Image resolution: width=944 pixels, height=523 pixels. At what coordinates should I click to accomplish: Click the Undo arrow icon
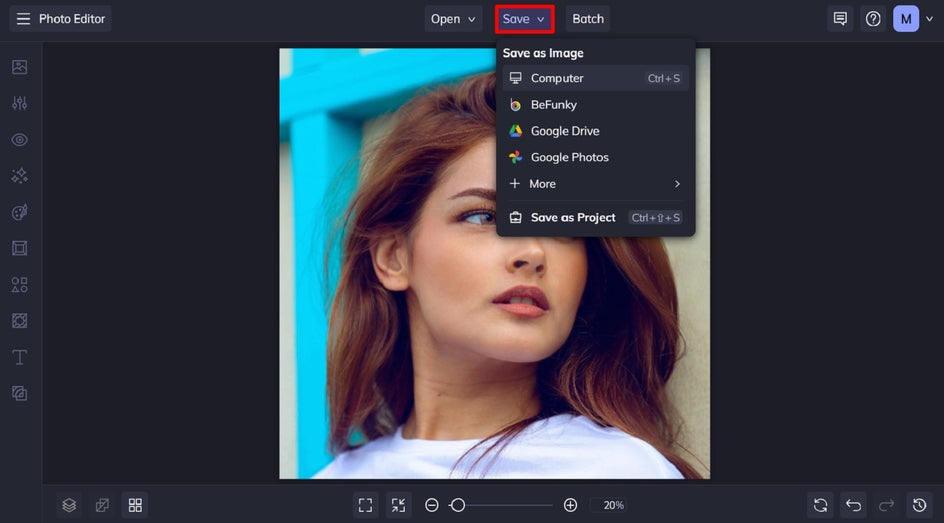853,505
